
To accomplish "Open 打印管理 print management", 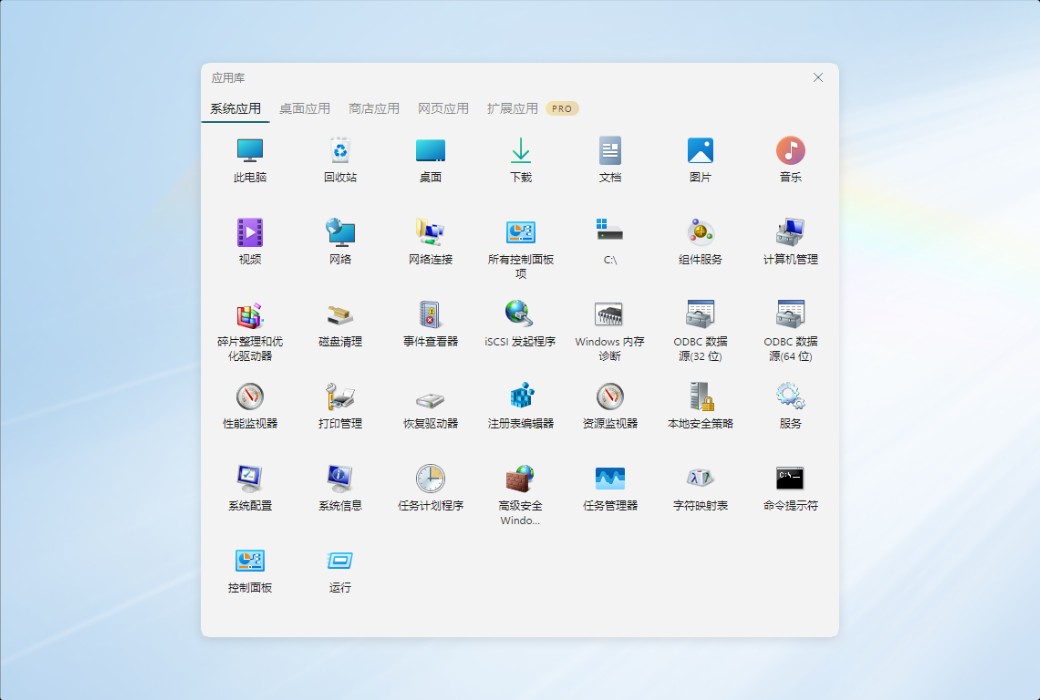I will click(x=340, y=397).
